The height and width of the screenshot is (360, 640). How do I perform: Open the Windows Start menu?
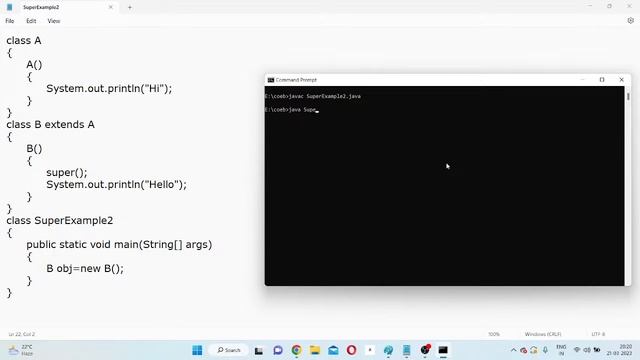tap(197, 350)
